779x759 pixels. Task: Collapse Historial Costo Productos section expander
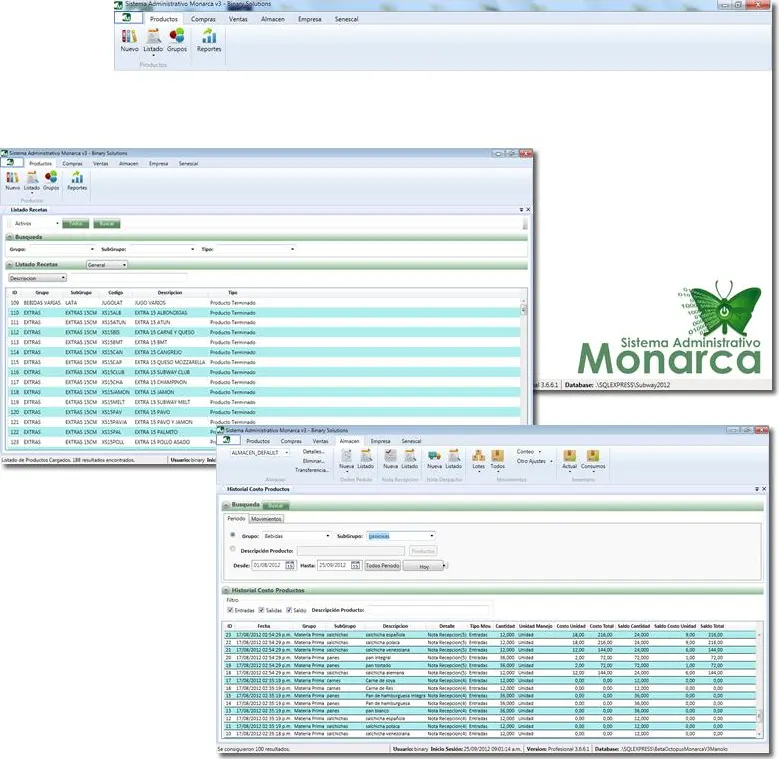pos(226,591)
